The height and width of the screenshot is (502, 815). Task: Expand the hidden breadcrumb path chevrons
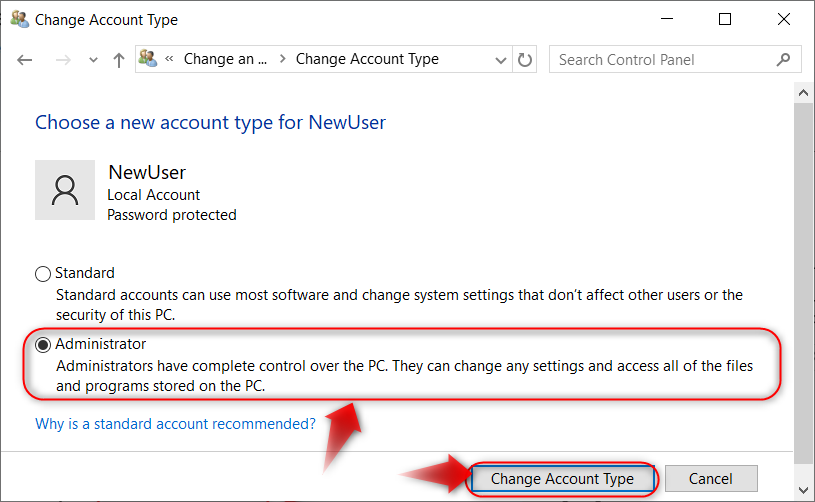(x=170, y=59)
